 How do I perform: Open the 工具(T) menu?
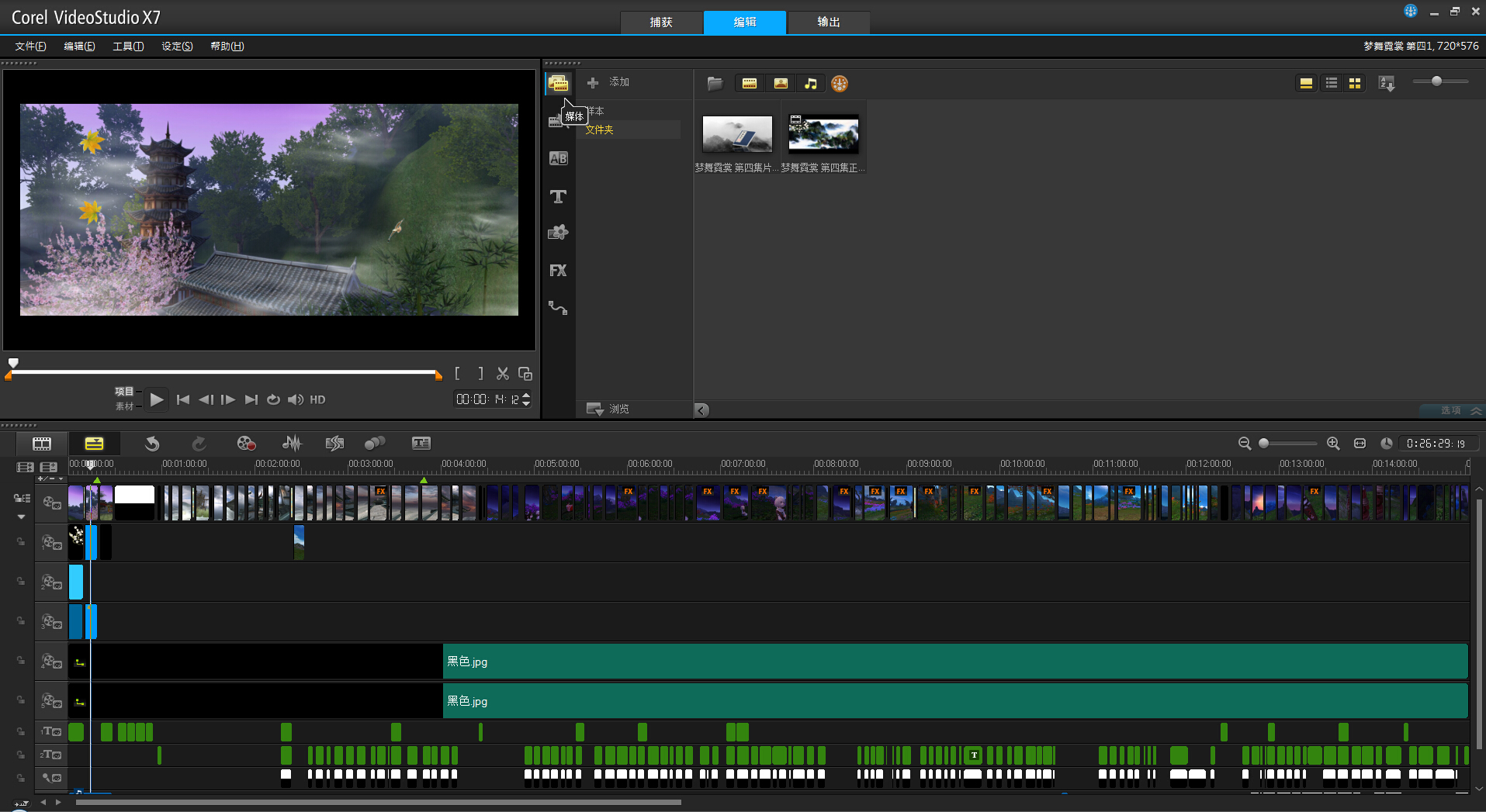click(x=128, y=47)
